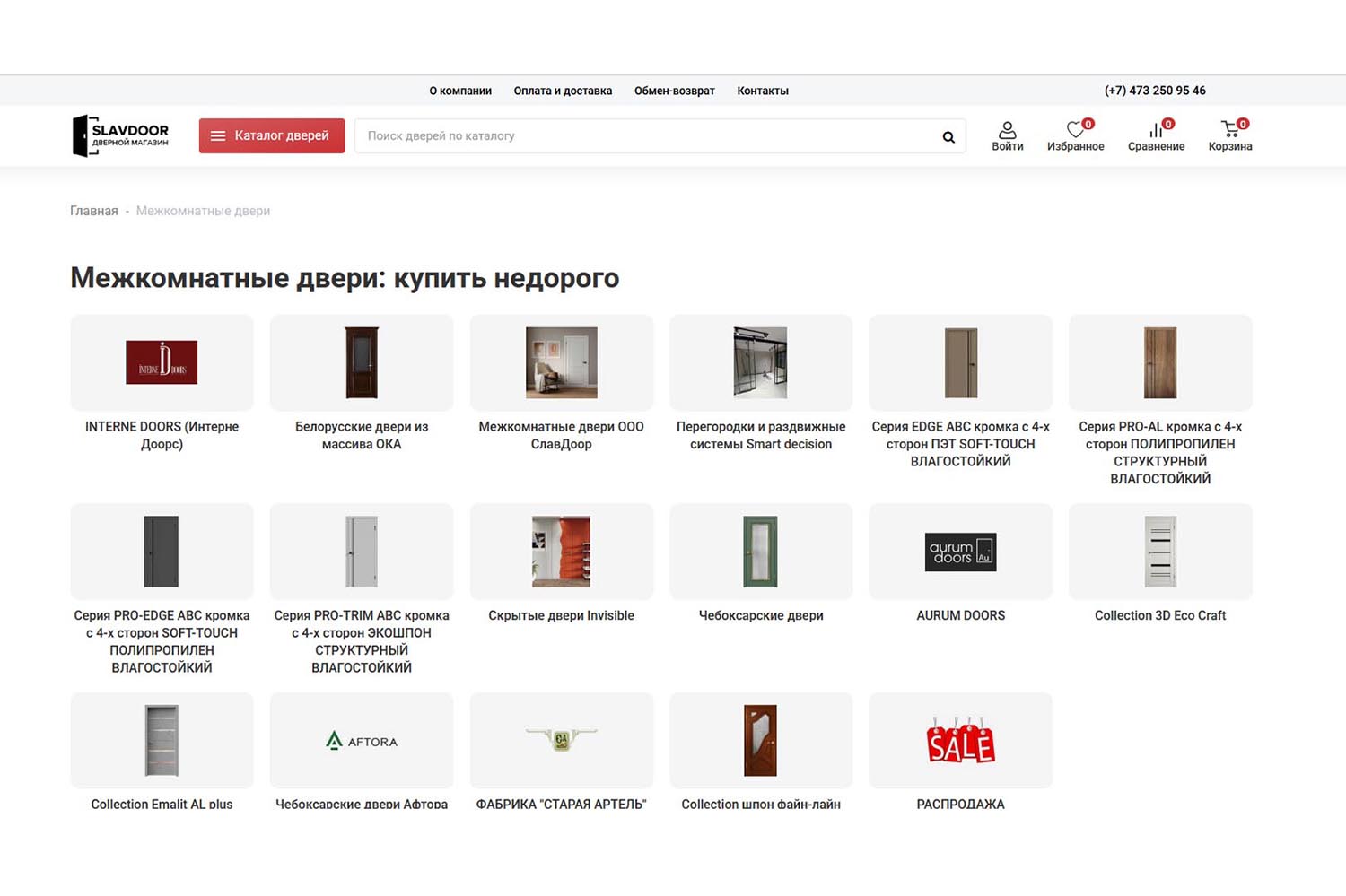Screen dimensions: 1346x896
Task: Click Серия PRO-TRIM ABC кромка title link
Action: point(362,641)
